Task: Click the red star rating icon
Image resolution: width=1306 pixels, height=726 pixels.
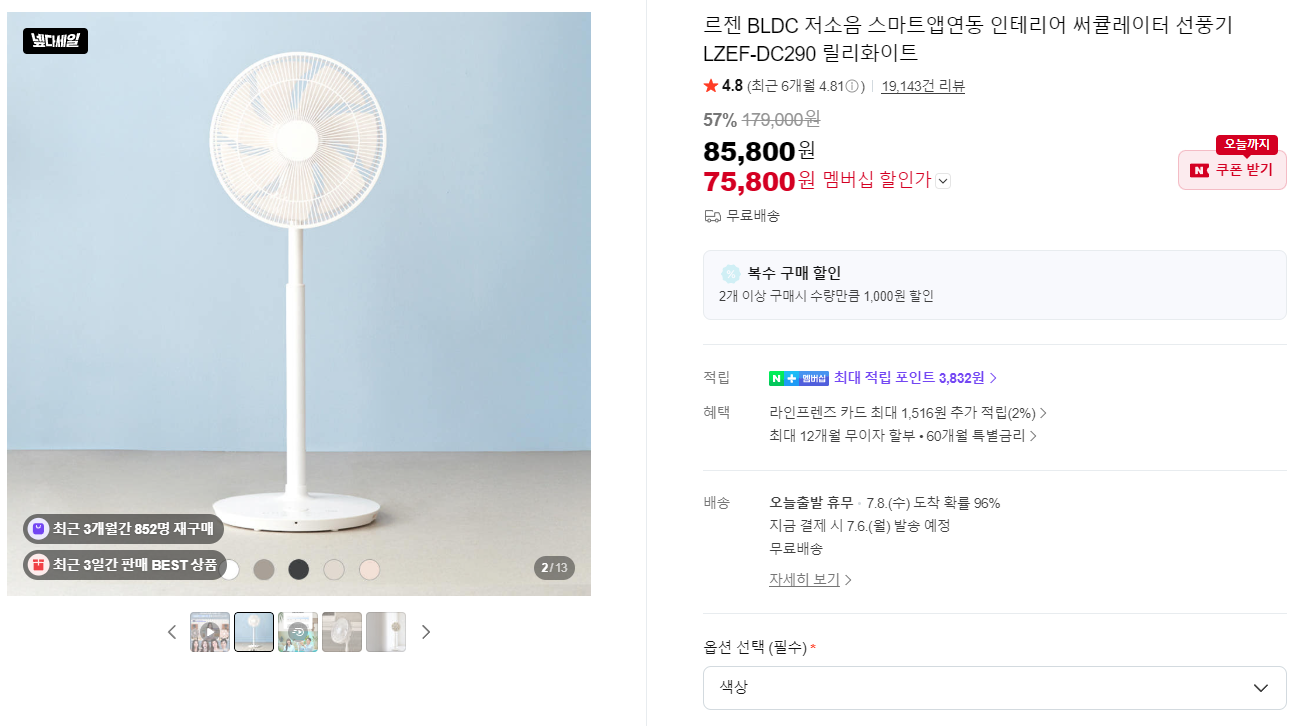Action: click(711, 86)
